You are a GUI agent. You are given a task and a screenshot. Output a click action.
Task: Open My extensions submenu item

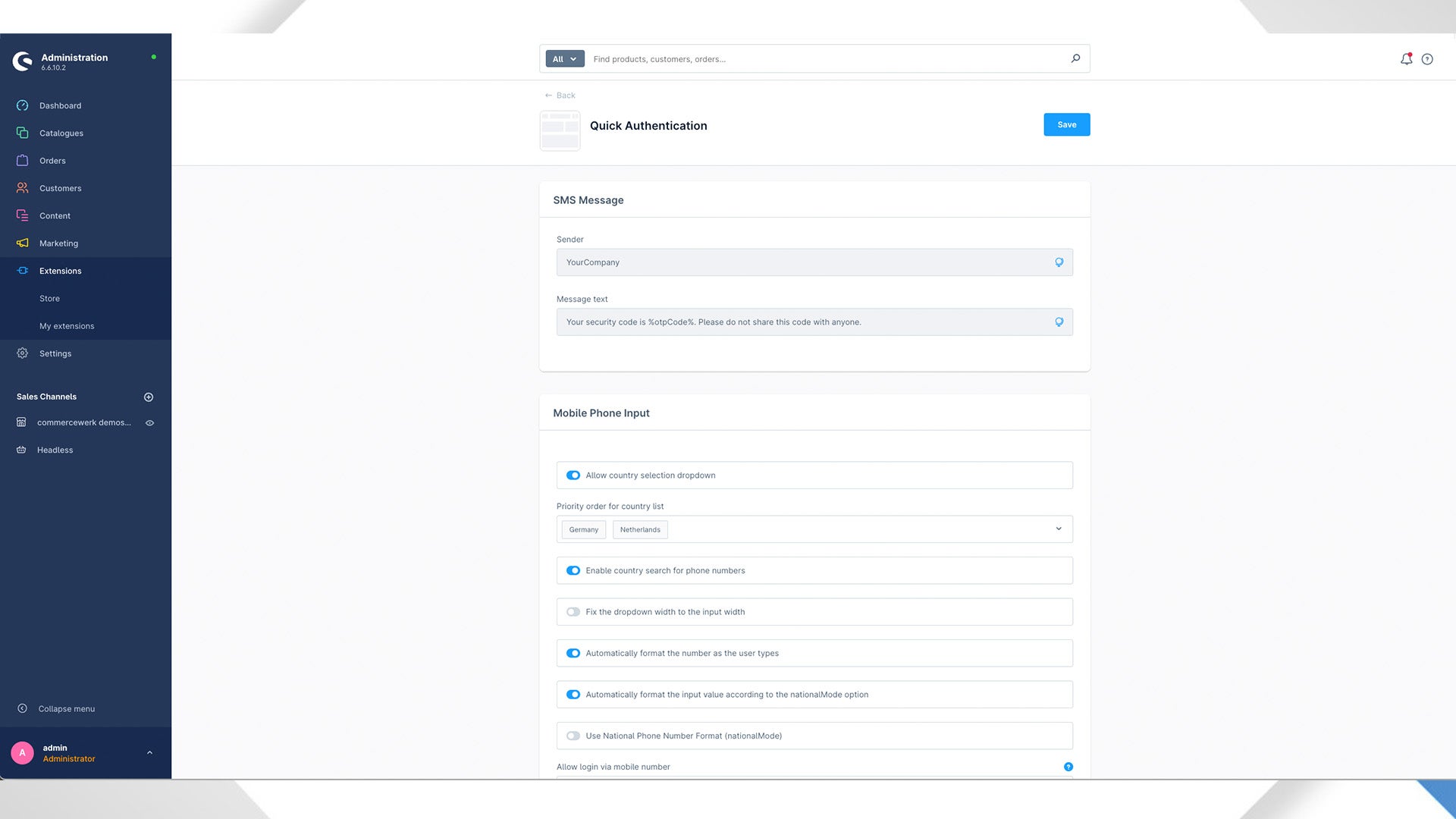click(x=67, y=326)
